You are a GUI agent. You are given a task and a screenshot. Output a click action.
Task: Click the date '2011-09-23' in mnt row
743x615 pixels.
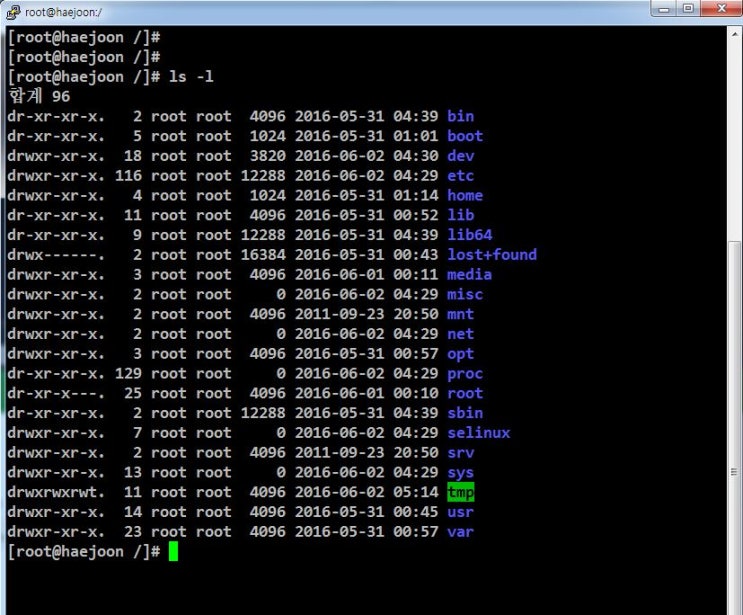(x=339, y=314)
